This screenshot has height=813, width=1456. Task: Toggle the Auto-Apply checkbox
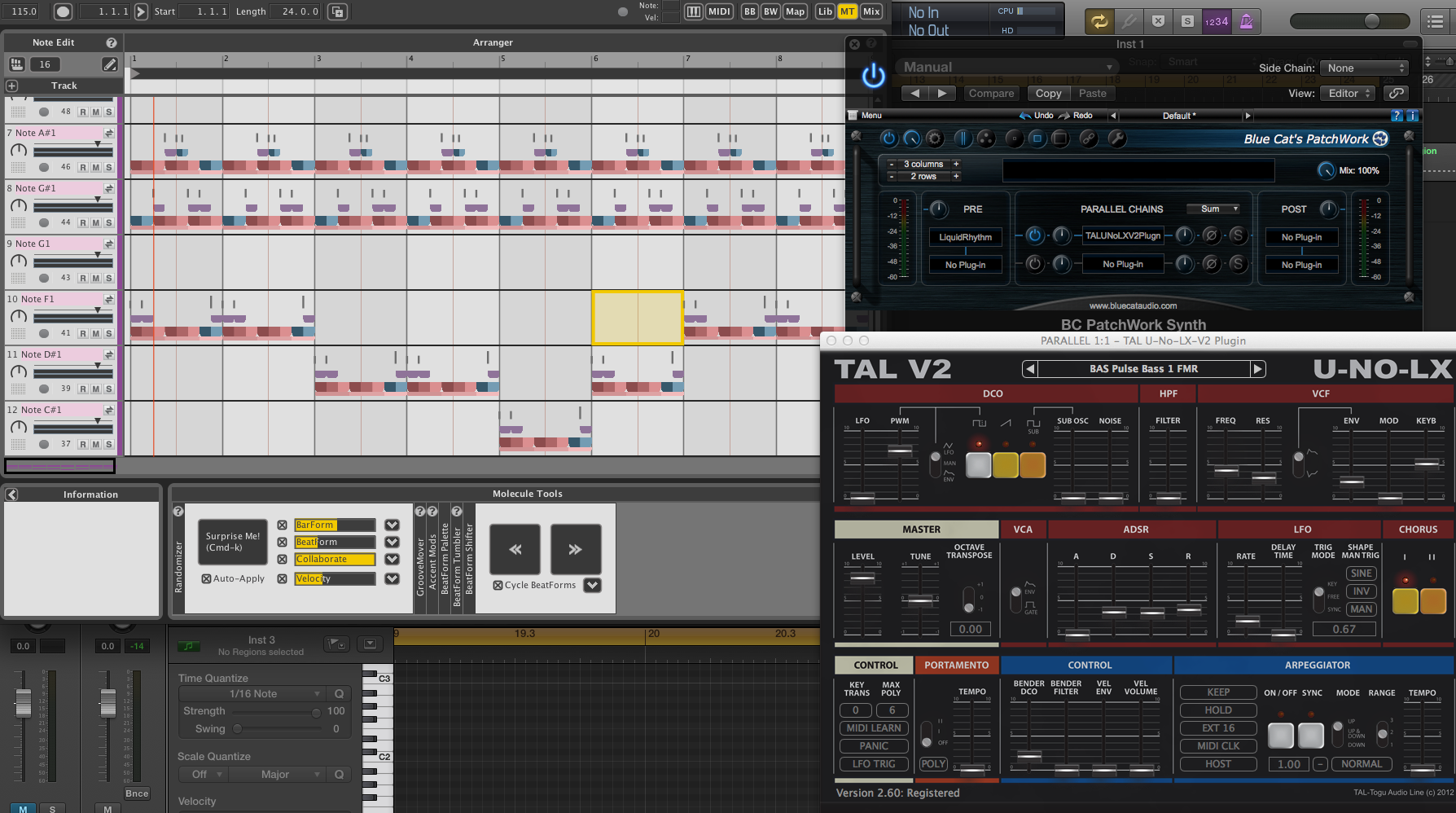tap(206, 579)
